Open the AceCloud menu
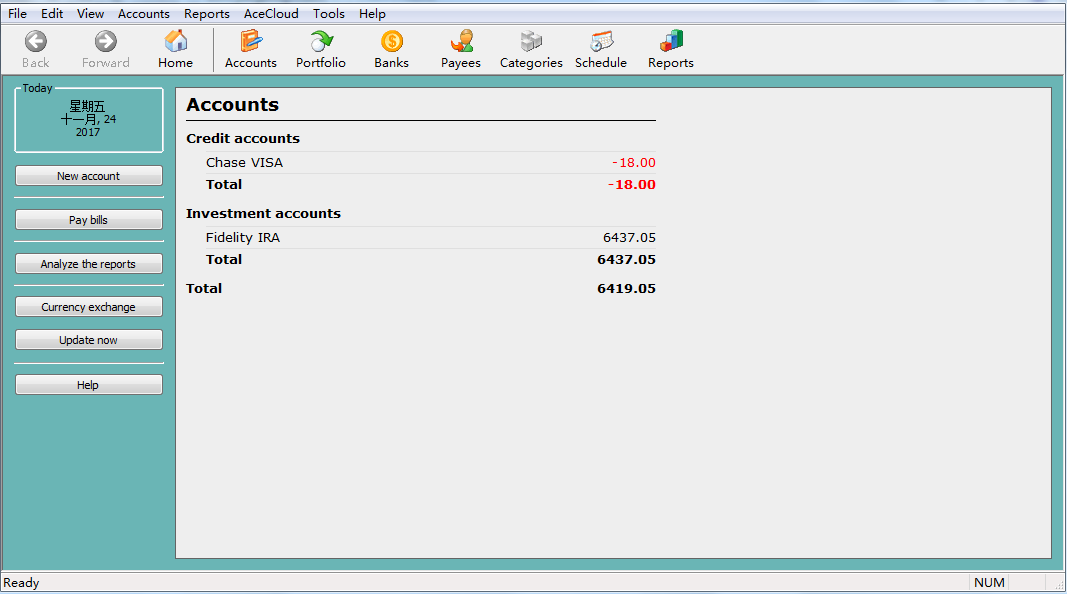 click(x=271, y=14)
